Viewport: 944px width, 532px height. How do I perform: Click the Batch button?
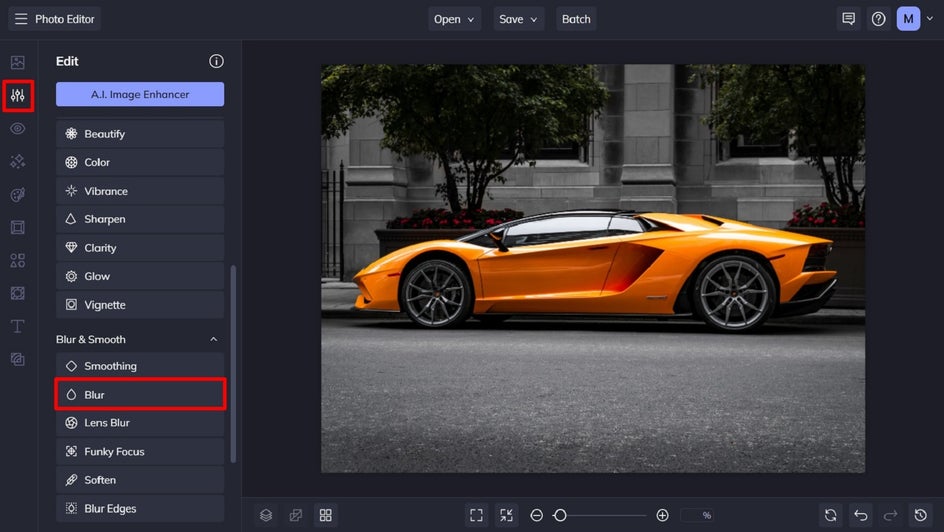[x=576, y=19]
